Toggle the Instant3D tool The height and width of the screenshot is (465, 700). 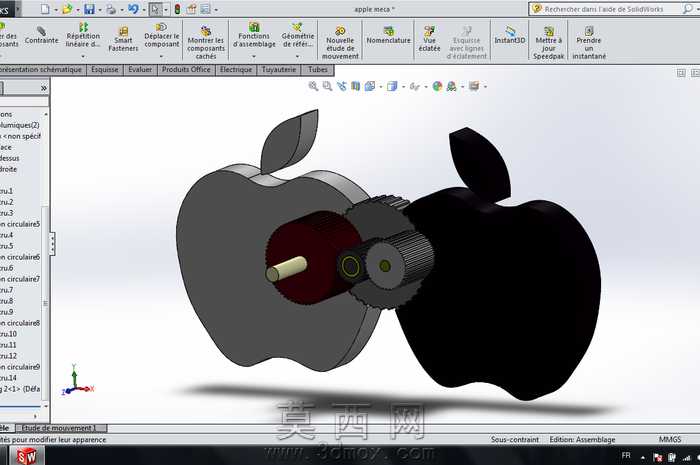[x=510, y=36]
